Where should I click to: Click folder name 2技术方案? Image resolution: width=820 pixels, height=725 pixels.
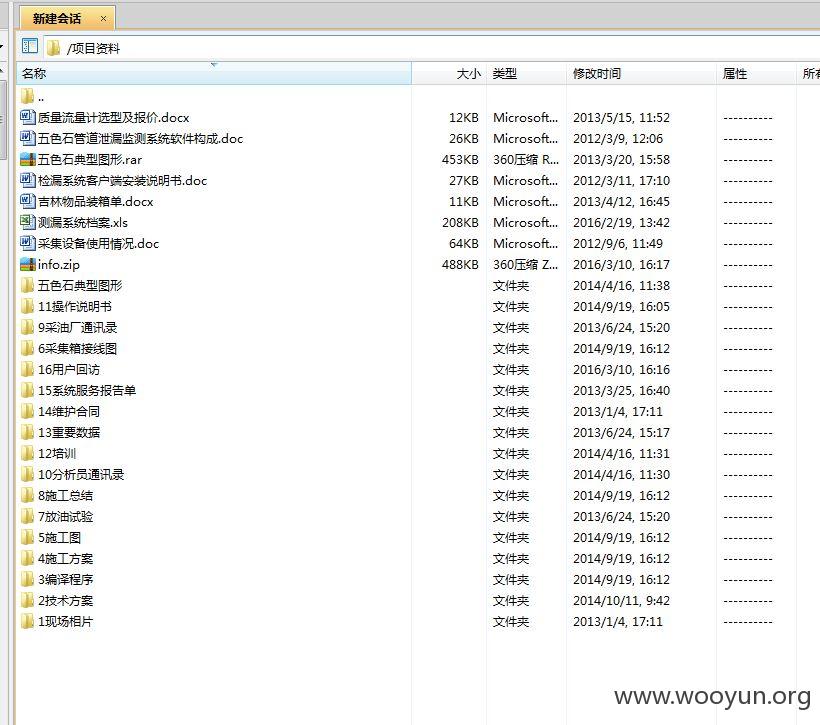point(65,601)
